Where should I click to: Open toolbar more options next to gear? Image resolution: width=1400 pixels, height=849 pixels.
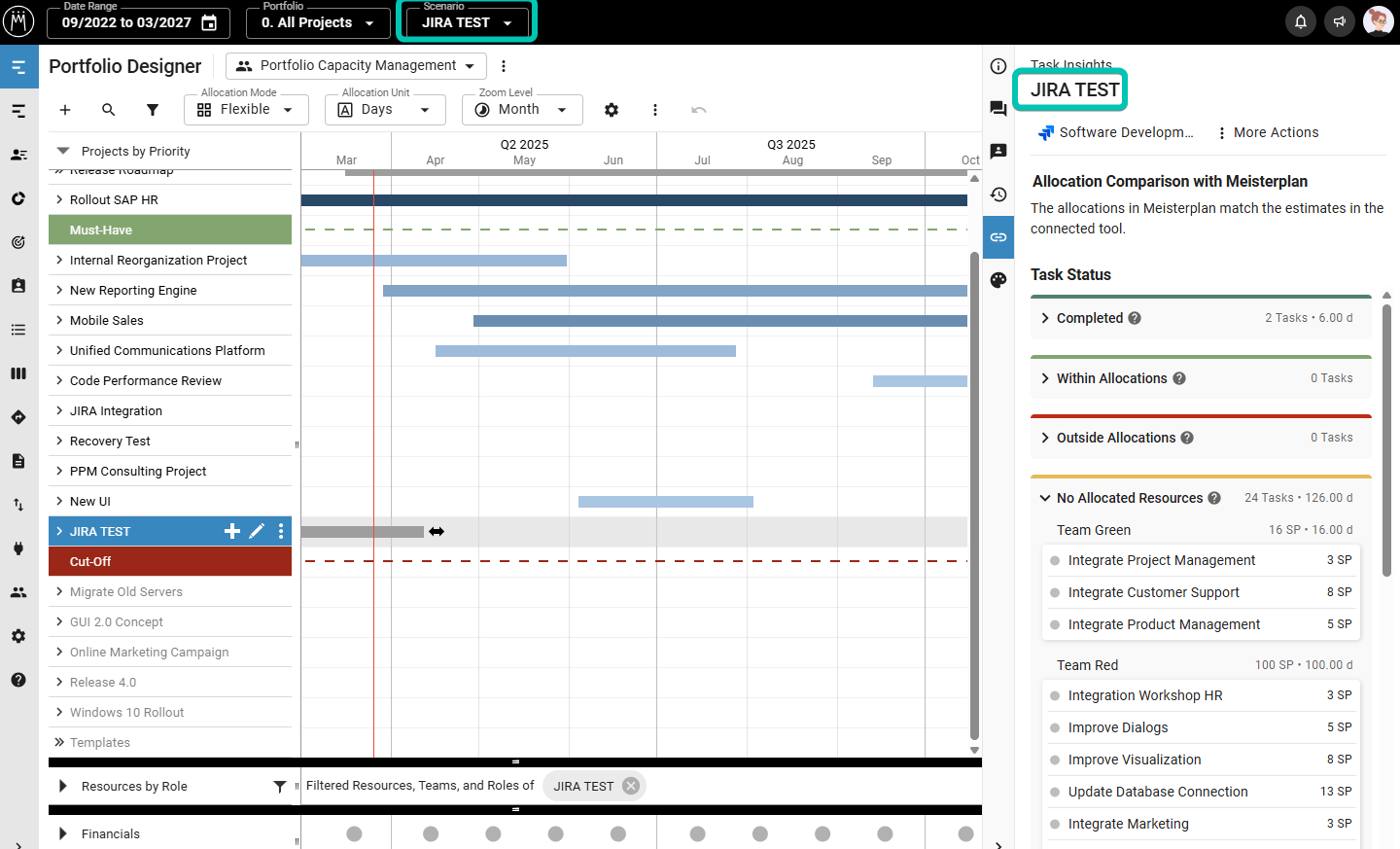coord(655,110)
